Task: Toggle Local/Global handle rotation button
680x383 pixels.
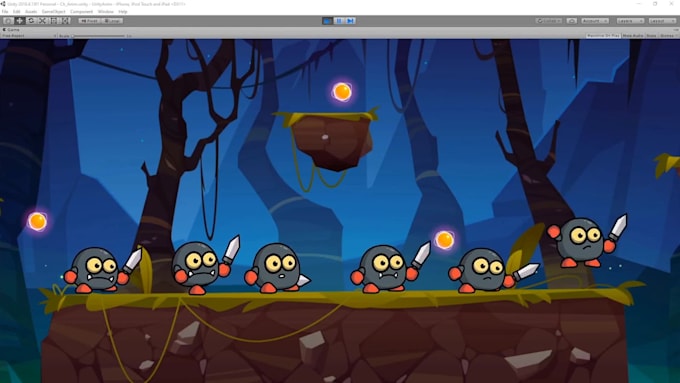Action: pos(112,21)
